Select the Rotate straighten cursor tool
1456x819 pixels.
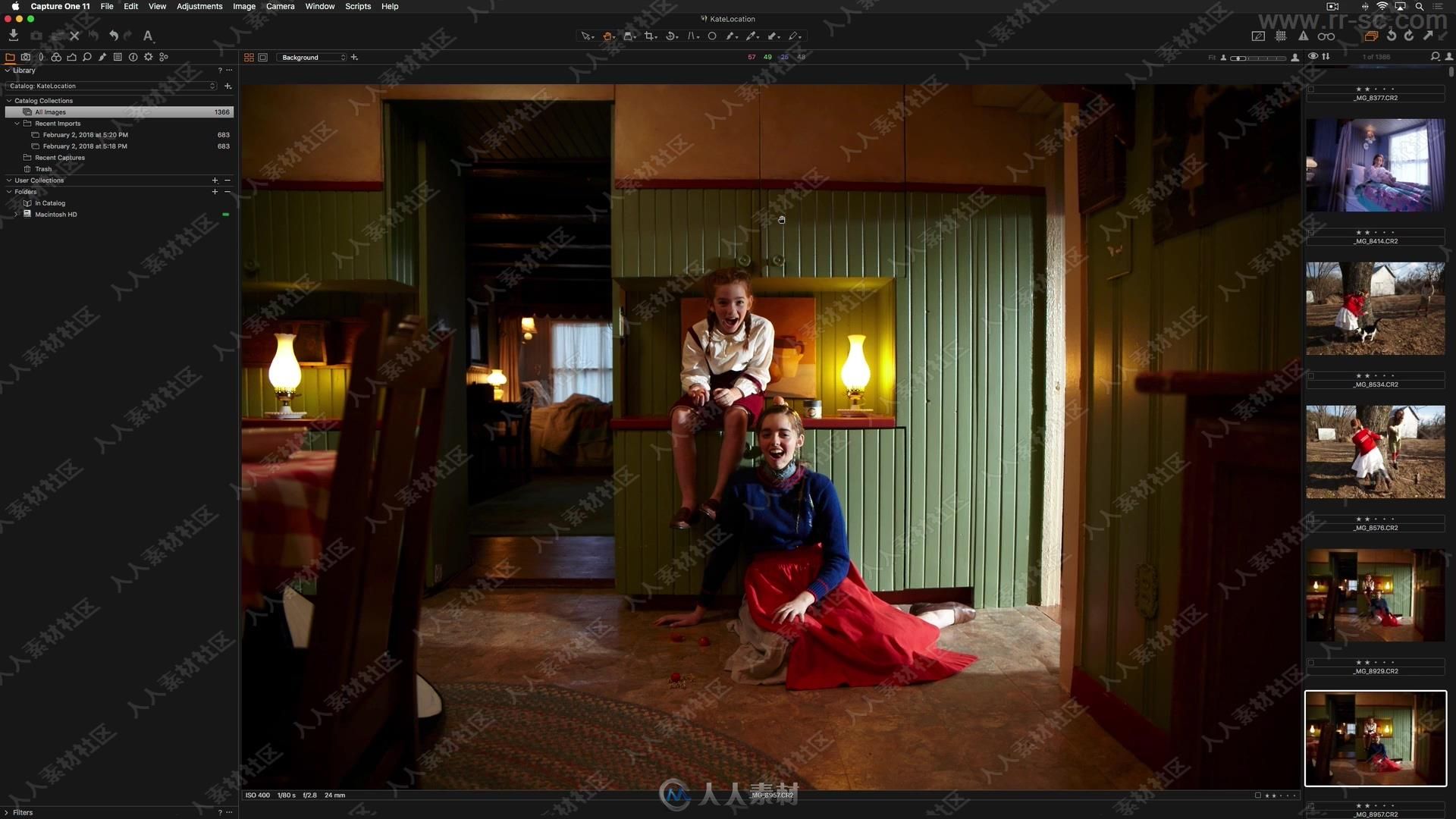(x=671, y=36)
